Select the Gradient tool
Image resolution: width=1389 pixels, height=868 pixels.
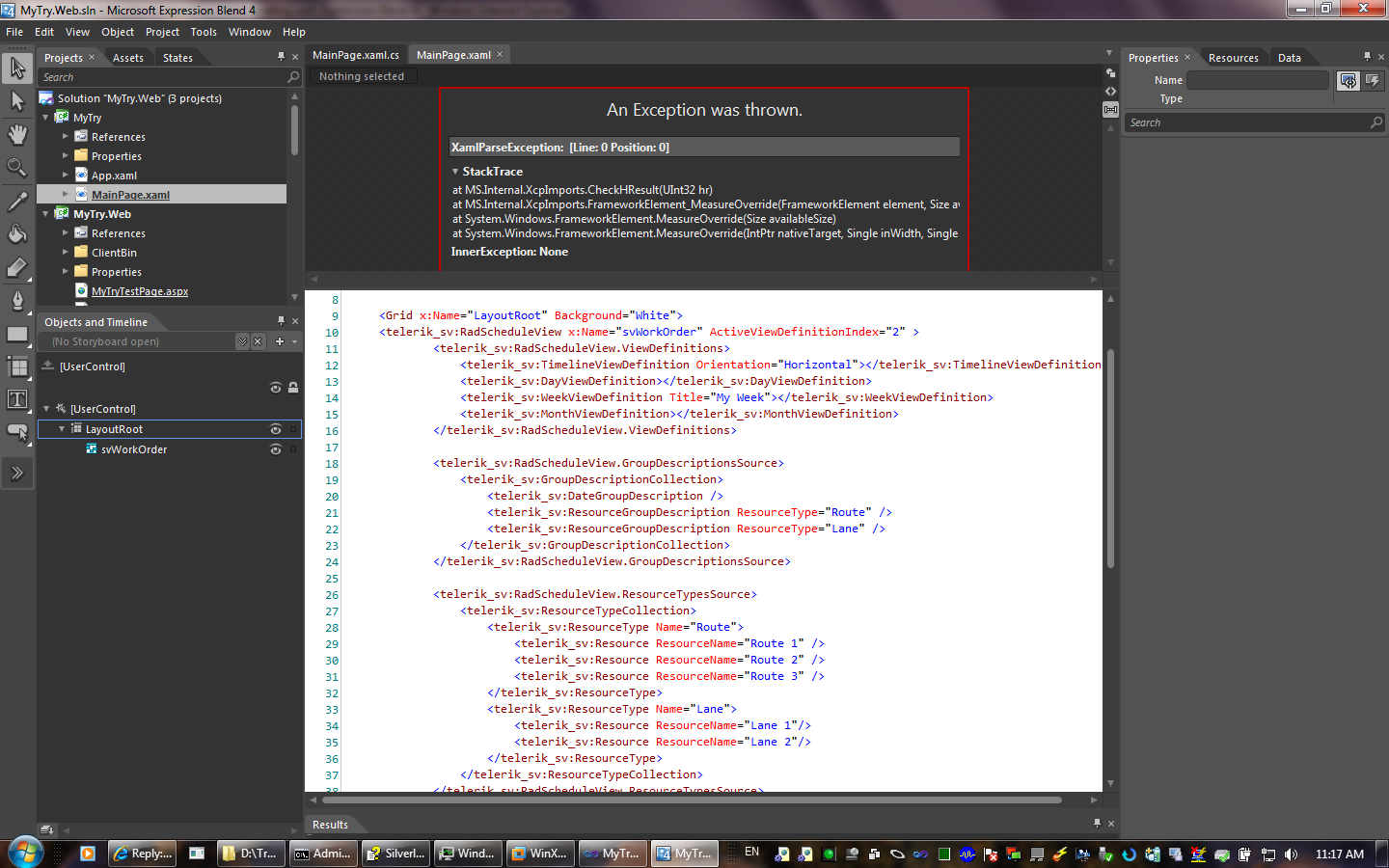pyautogui.click(x=17, y=267)
